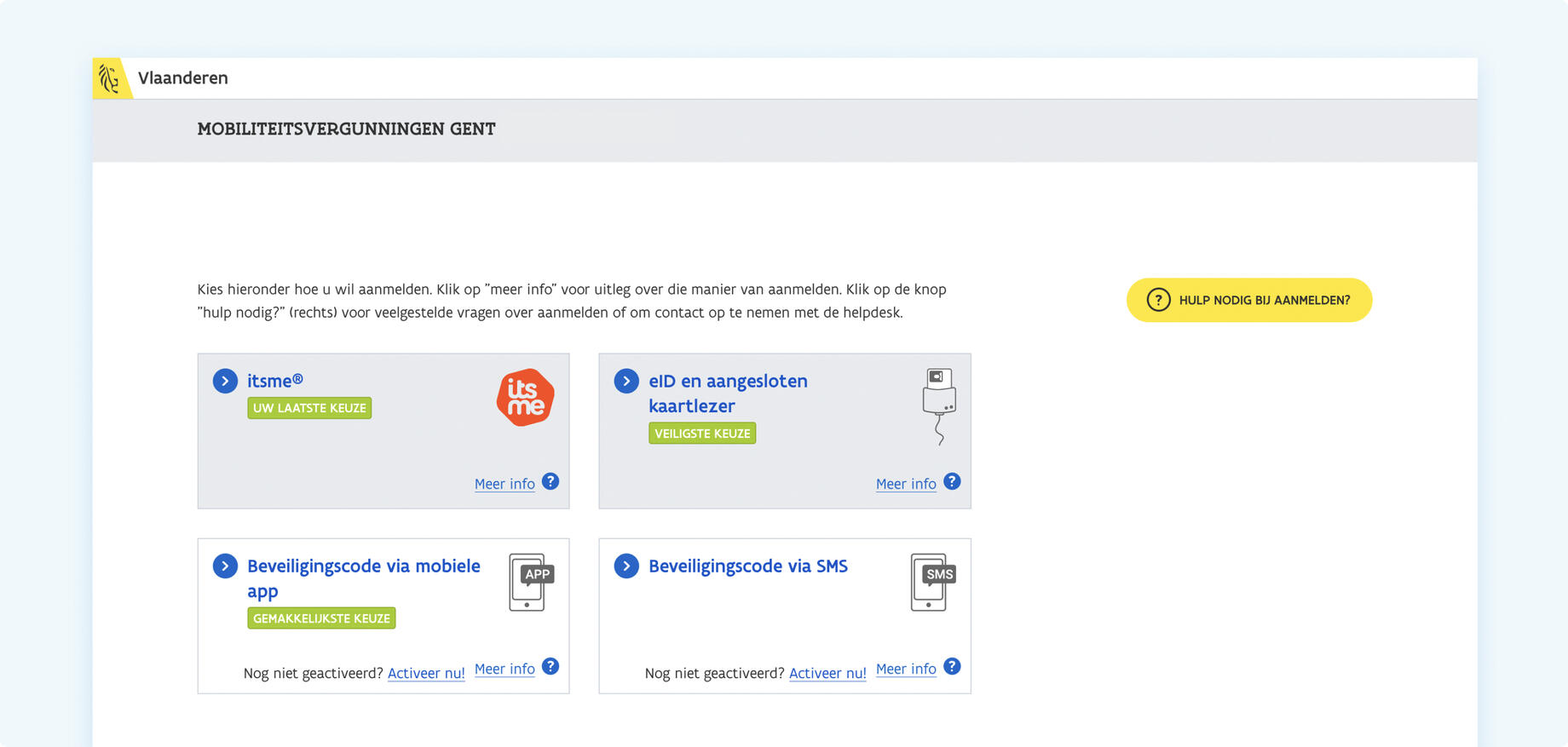
Task: Click the question mark in the yellow help button
Action: pyautogui.click(x=1158, y=300)
